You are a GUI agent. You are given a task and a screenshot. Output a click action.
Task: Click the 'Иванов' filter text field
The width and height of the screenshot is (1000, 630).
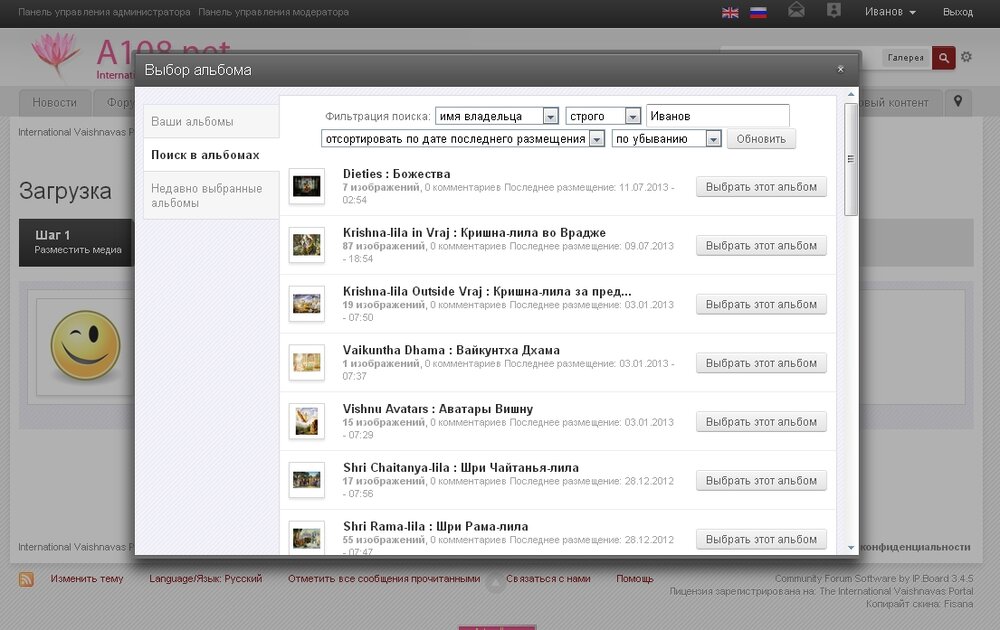coord(717,116)
